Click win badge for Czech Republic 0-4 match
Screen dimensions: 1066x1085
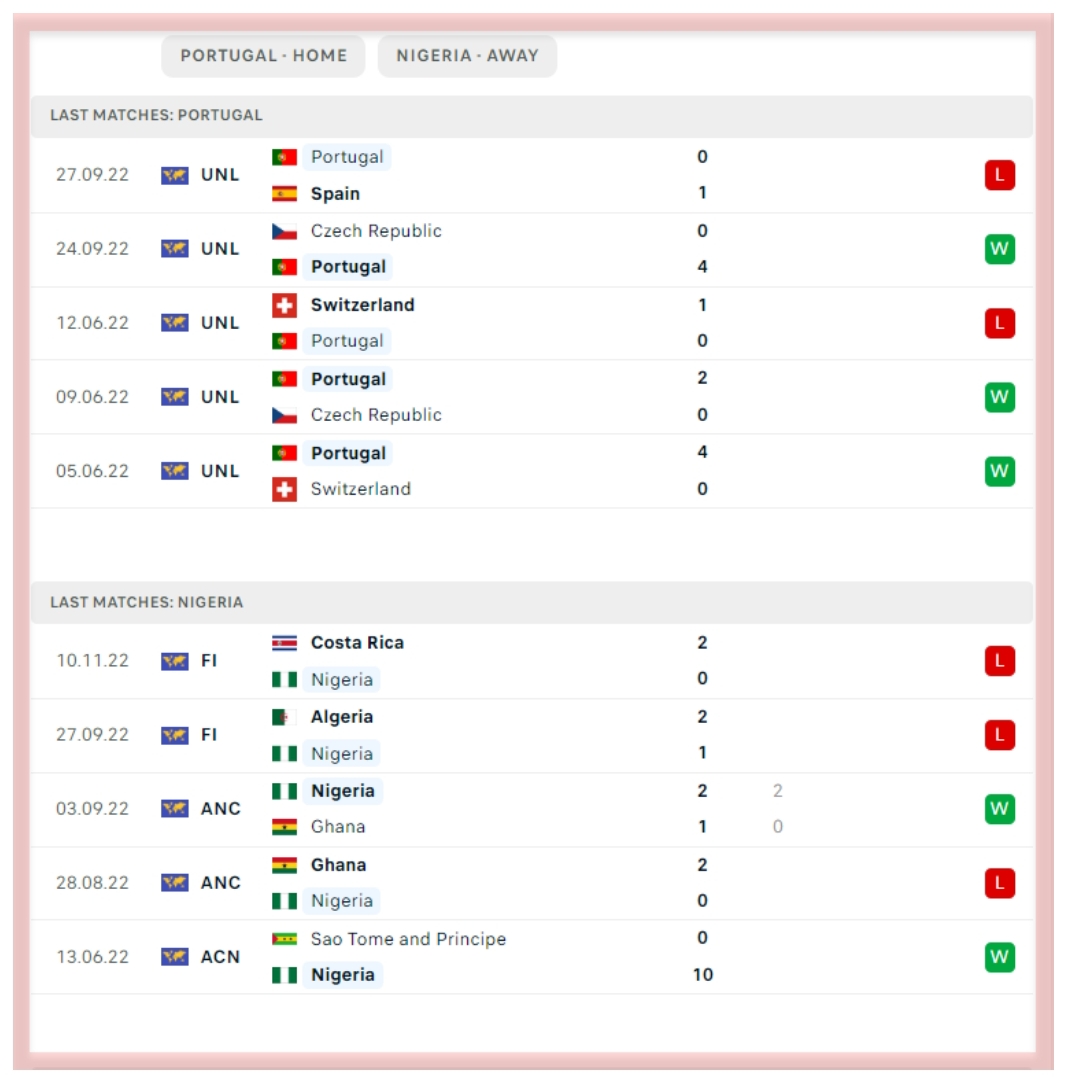[999, 249]
